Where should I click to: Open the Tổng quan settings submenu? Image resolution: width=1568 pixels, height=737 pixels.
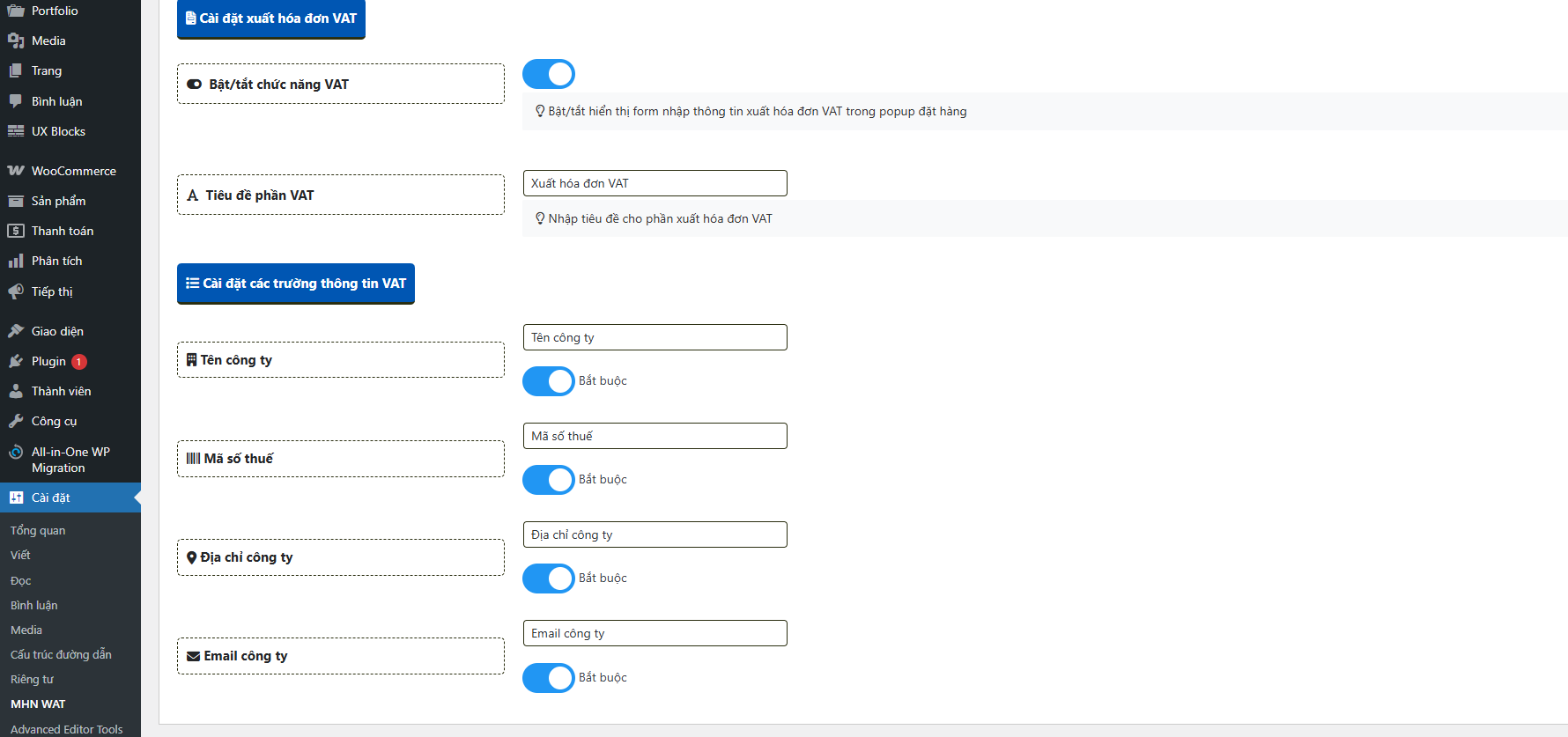(x=38, y=530)
